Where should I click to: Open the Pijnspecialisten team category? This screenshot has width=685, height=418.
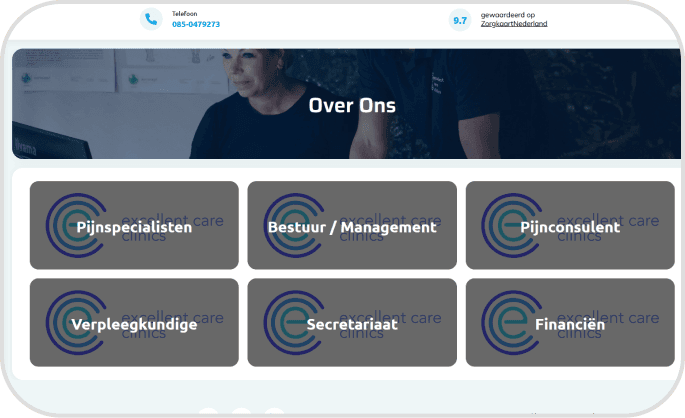click(x=134, y=227)
